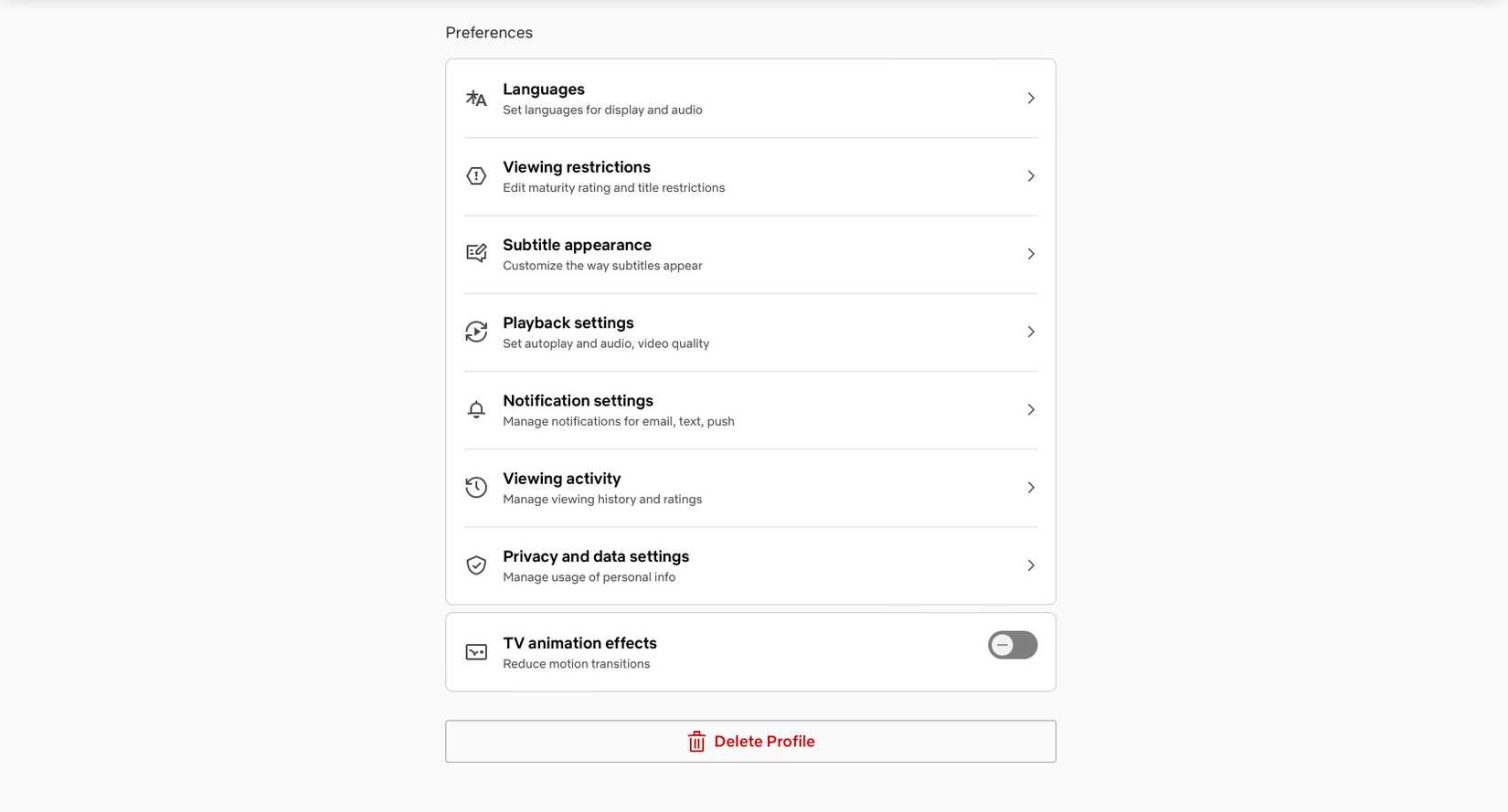
Task: Enable the TV animation effects toggle
Action: [1012, 645]
